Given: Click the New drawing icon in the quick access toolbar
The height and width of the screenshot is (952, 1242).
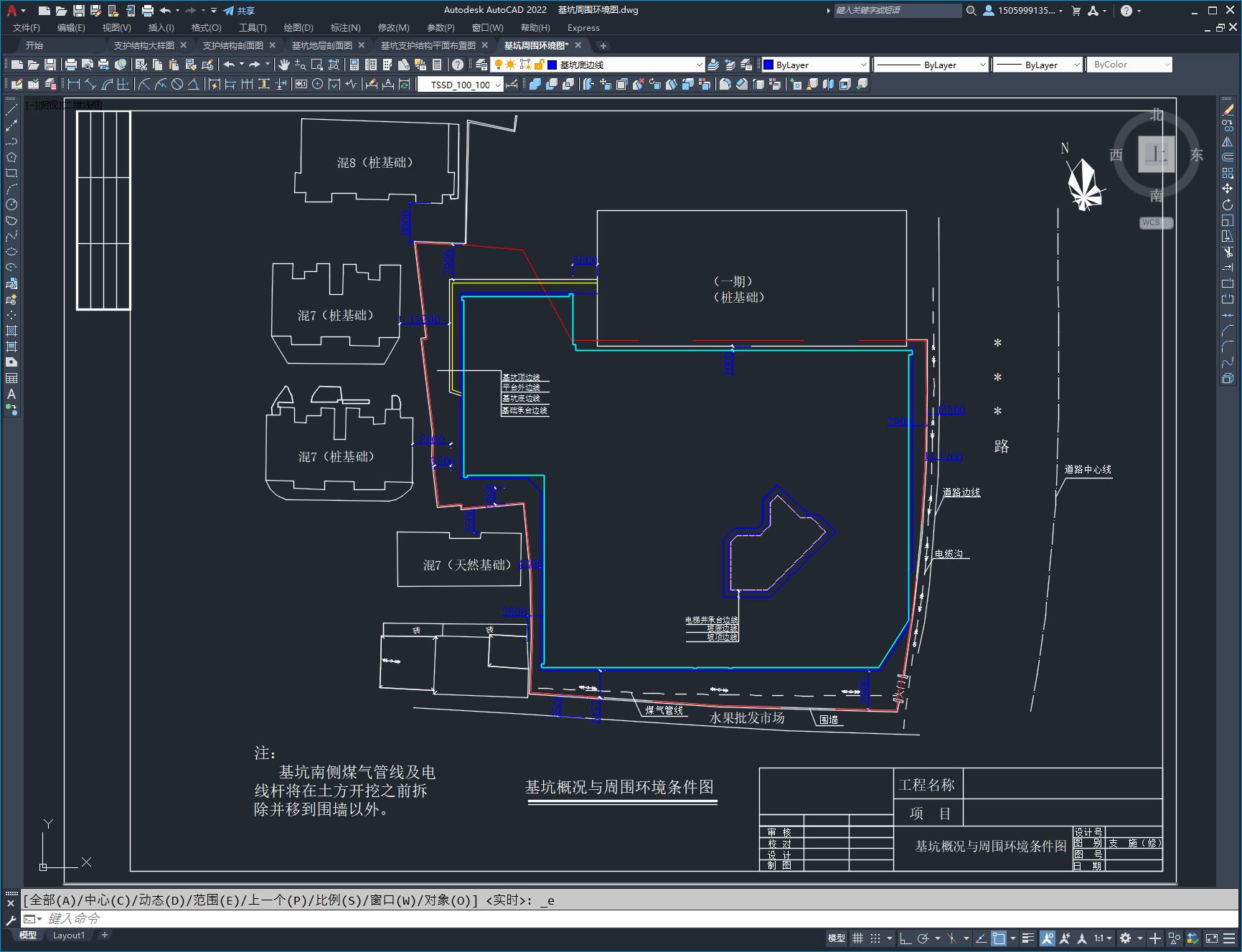Looking at the screenshot, I should [x=44, y=11].
